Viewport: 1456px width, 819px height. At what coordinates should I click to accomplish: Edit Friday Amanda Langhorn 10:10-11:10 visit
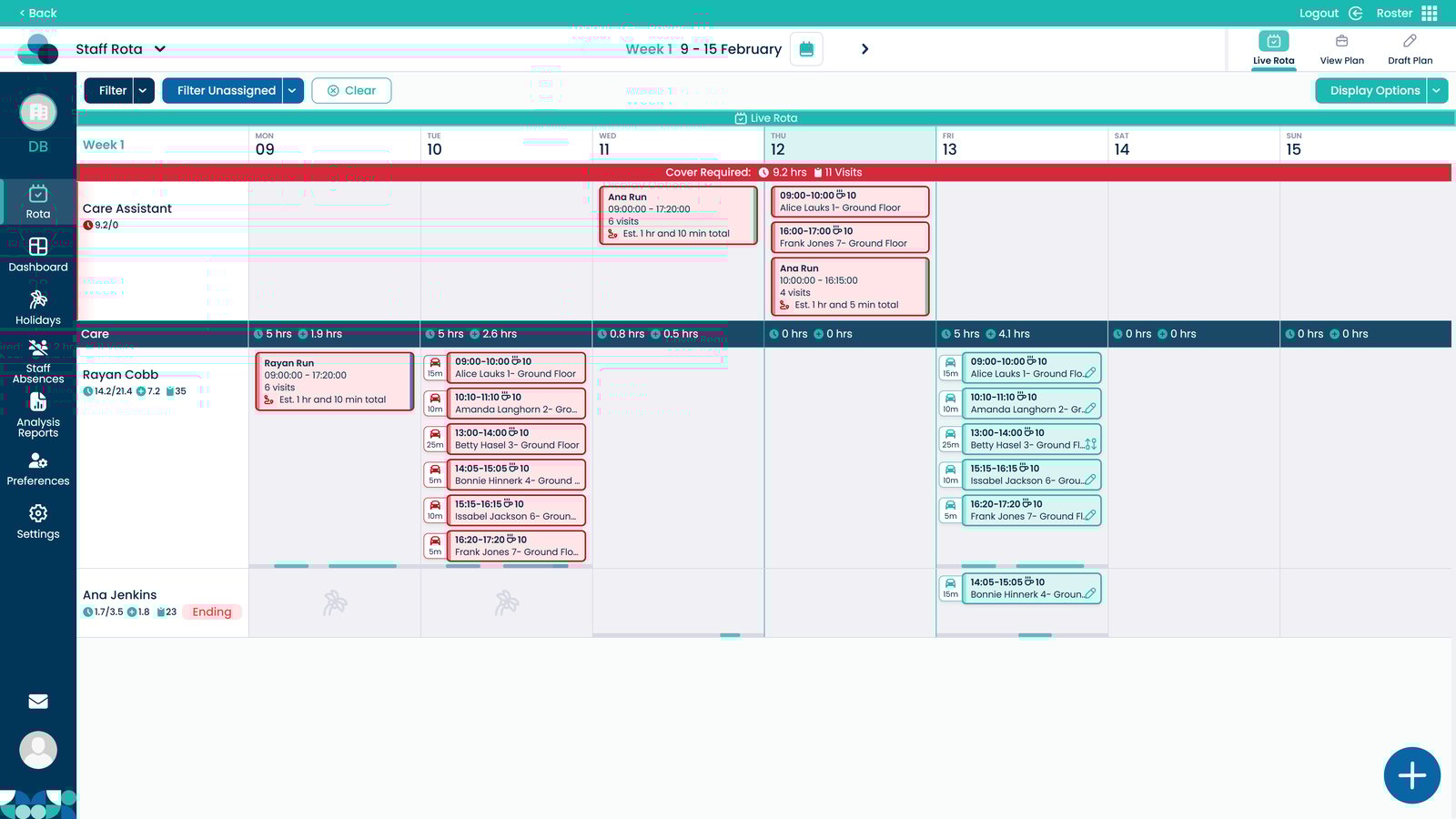point(1090,409)
